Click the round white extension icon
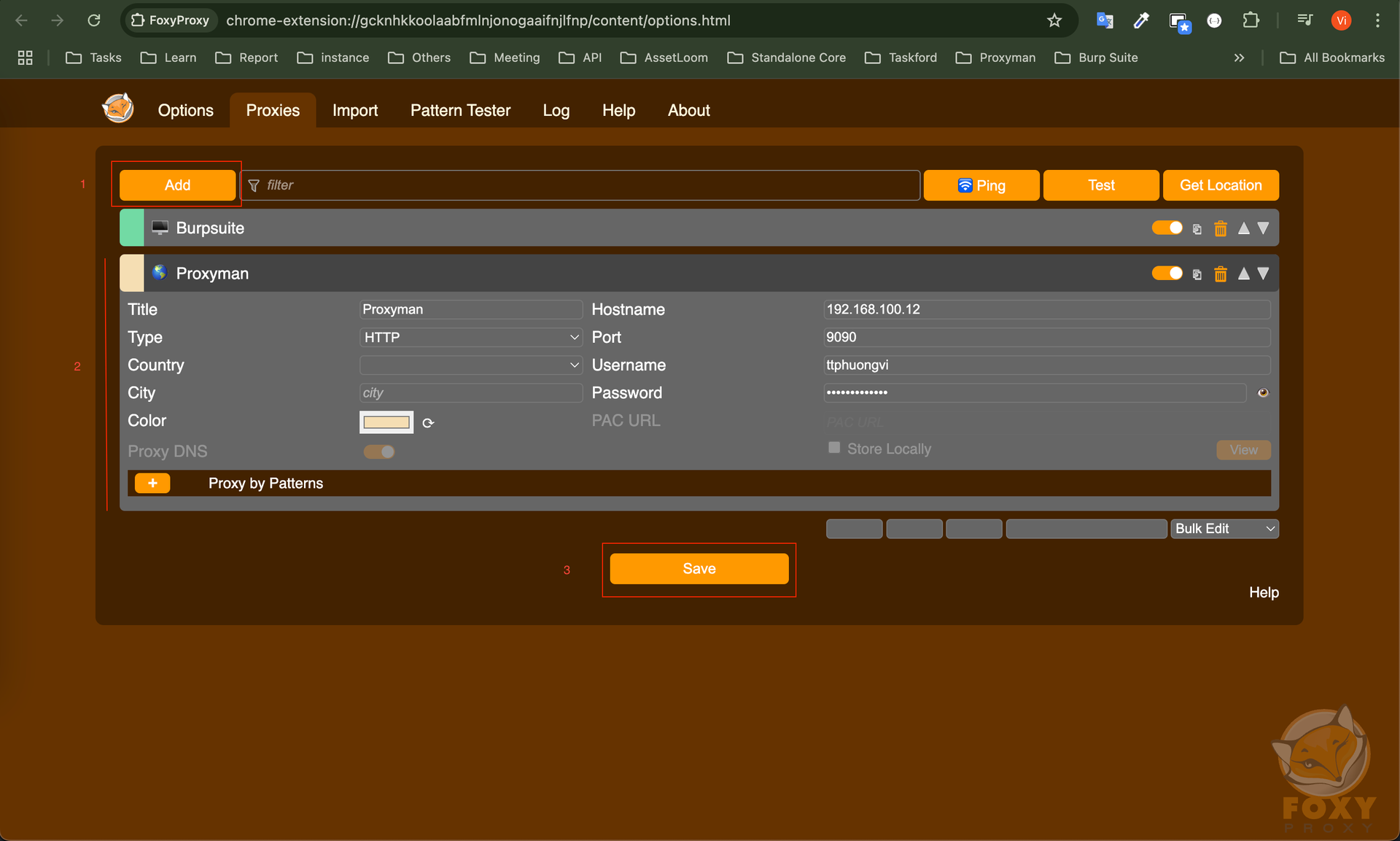 pyautogui.click(x=1214, y=20)
